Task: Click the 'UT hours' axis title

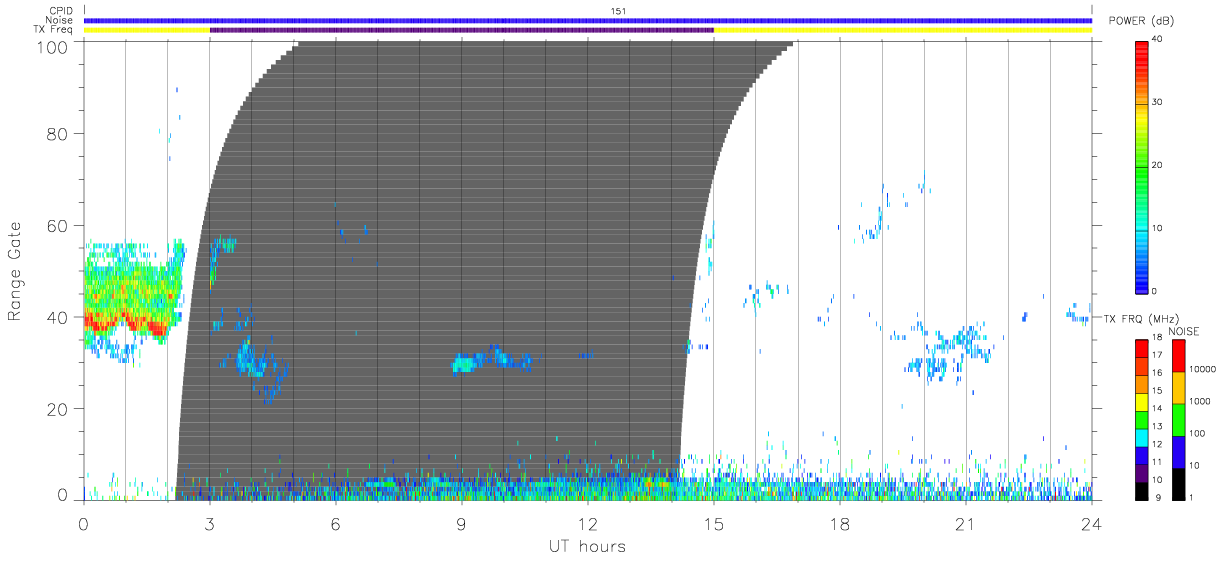Action: [x=586, y=547]
